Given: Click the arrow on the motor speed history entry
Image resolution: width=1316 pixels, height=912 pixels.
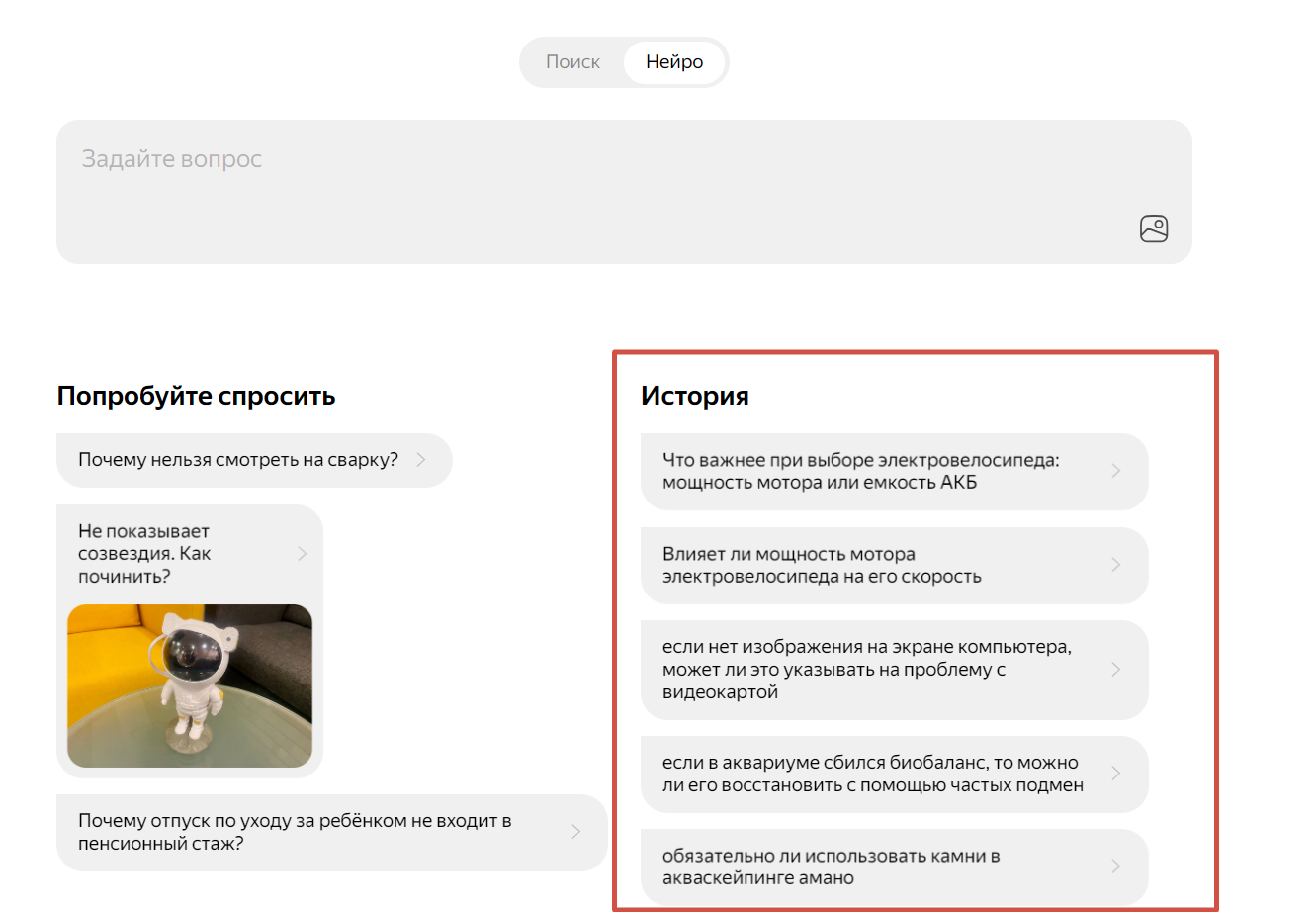Looking at the screenshot, I should (1115, 565).
